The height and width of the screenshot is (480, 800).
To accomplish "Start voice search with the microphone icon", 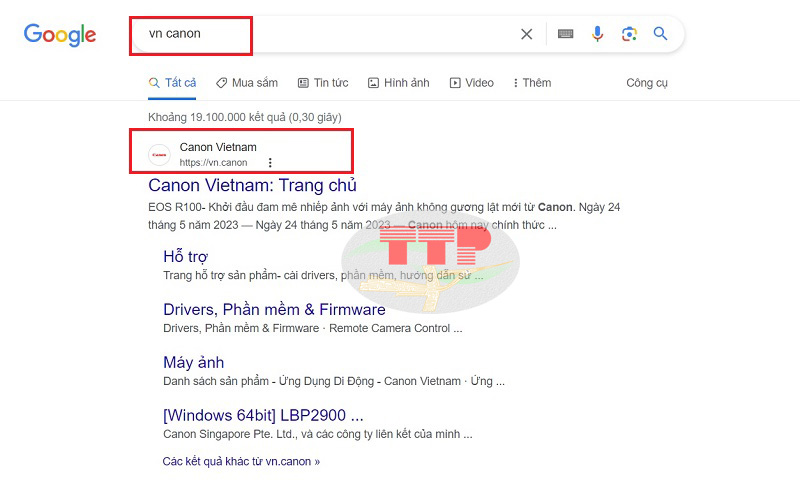I will tap(597, 34).
